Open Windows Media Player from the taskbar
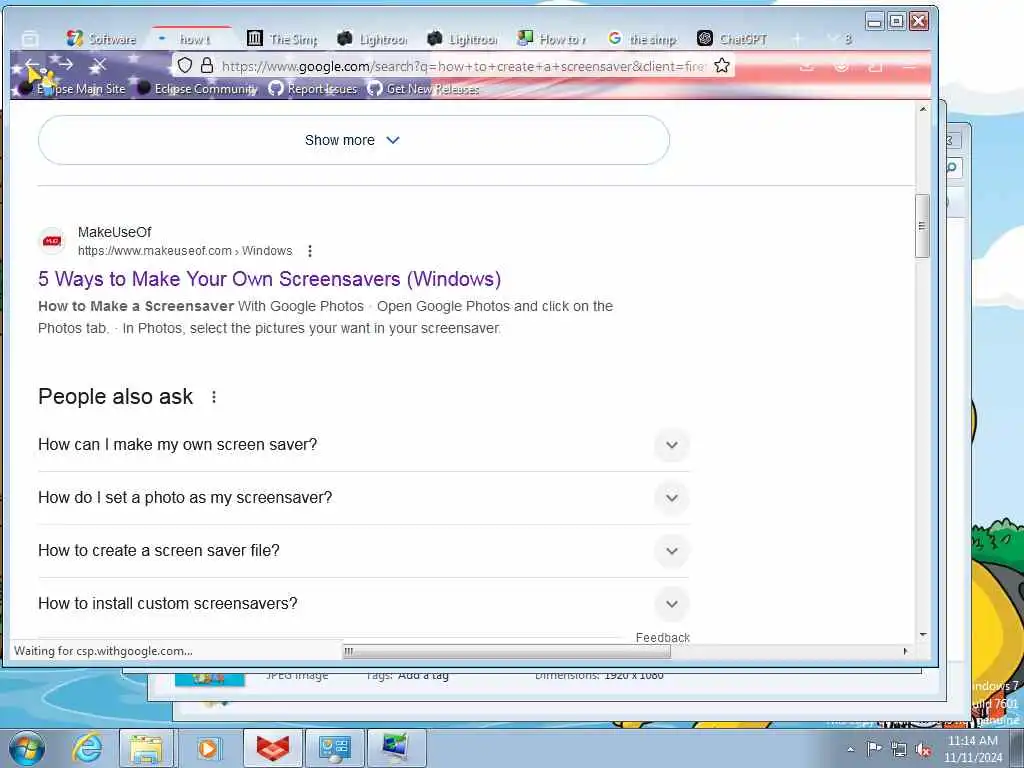The width and height of the screenshot is (1024, 768). pyautogui.click(x=208, y=749)
